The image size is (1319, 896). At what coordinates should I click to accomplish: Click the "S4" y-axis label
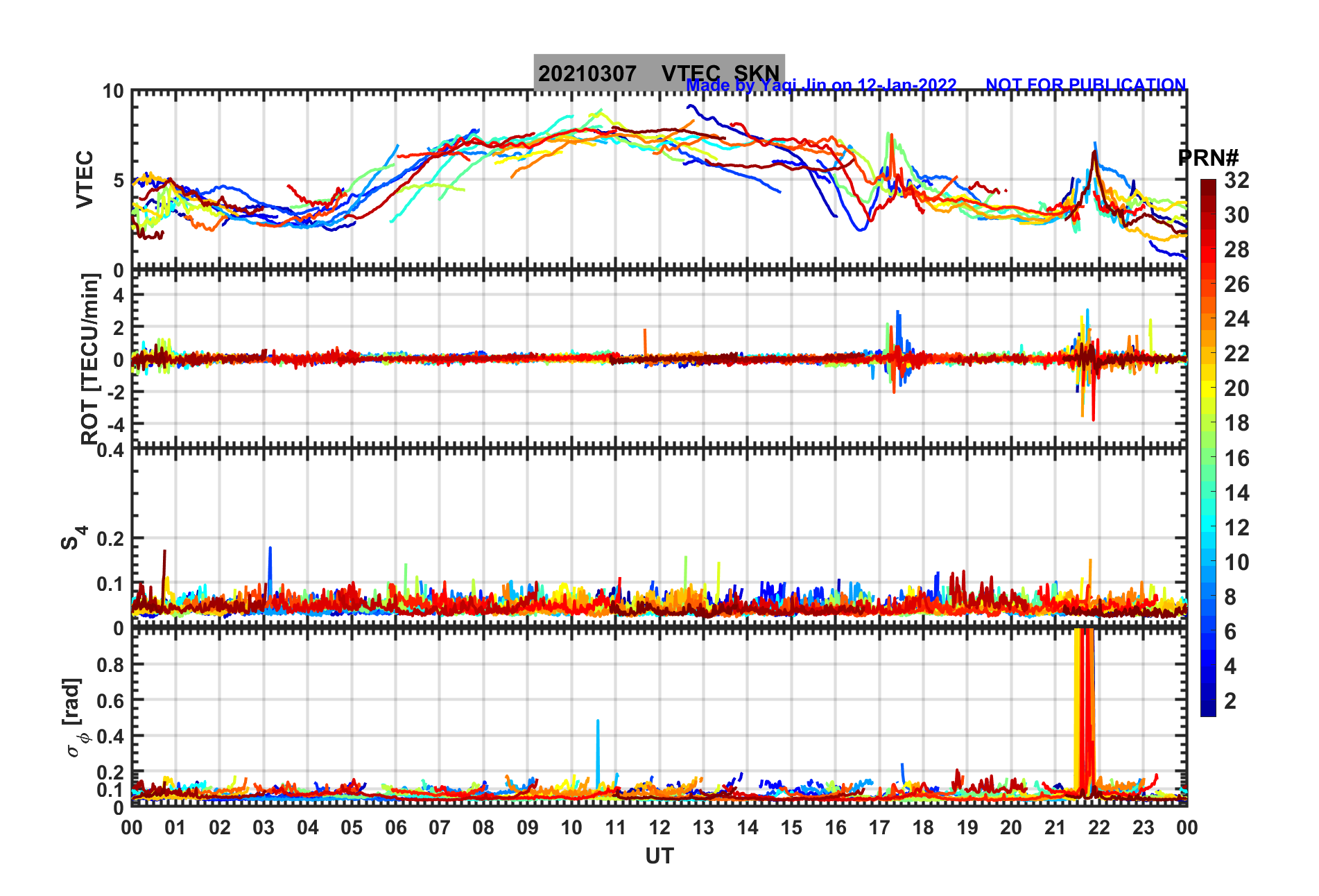pyautogui.click(x=74, y=537)
